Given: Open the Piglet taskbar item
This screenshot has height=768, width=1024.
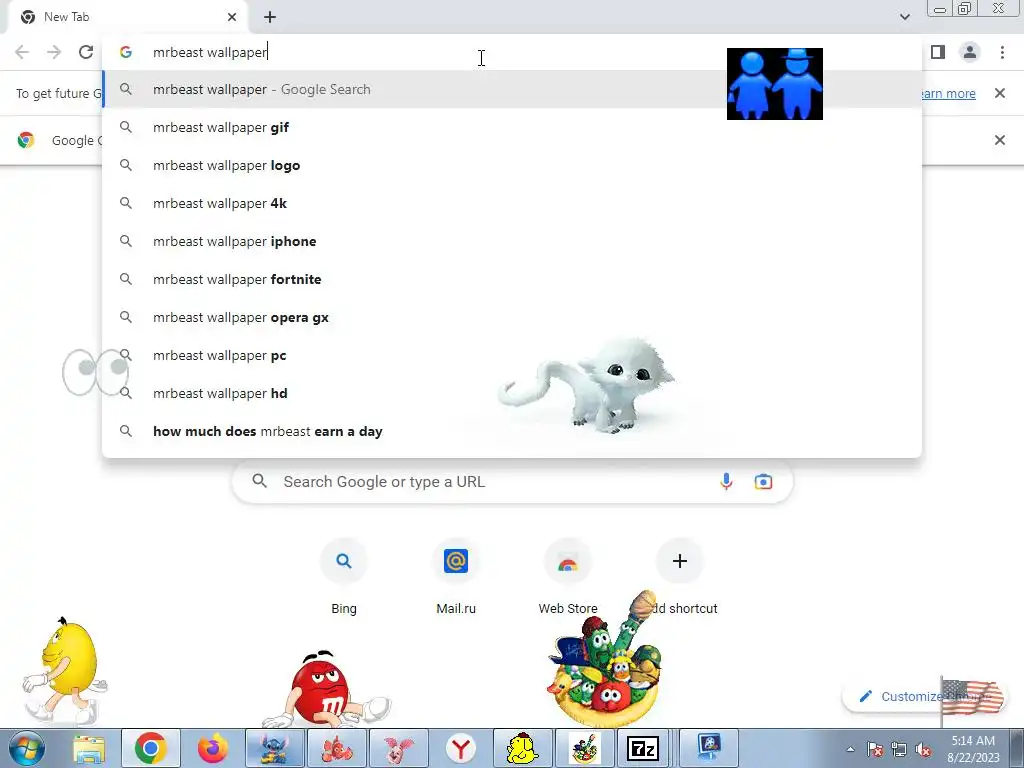Looking at the screenshot, I should click(399, 748).
